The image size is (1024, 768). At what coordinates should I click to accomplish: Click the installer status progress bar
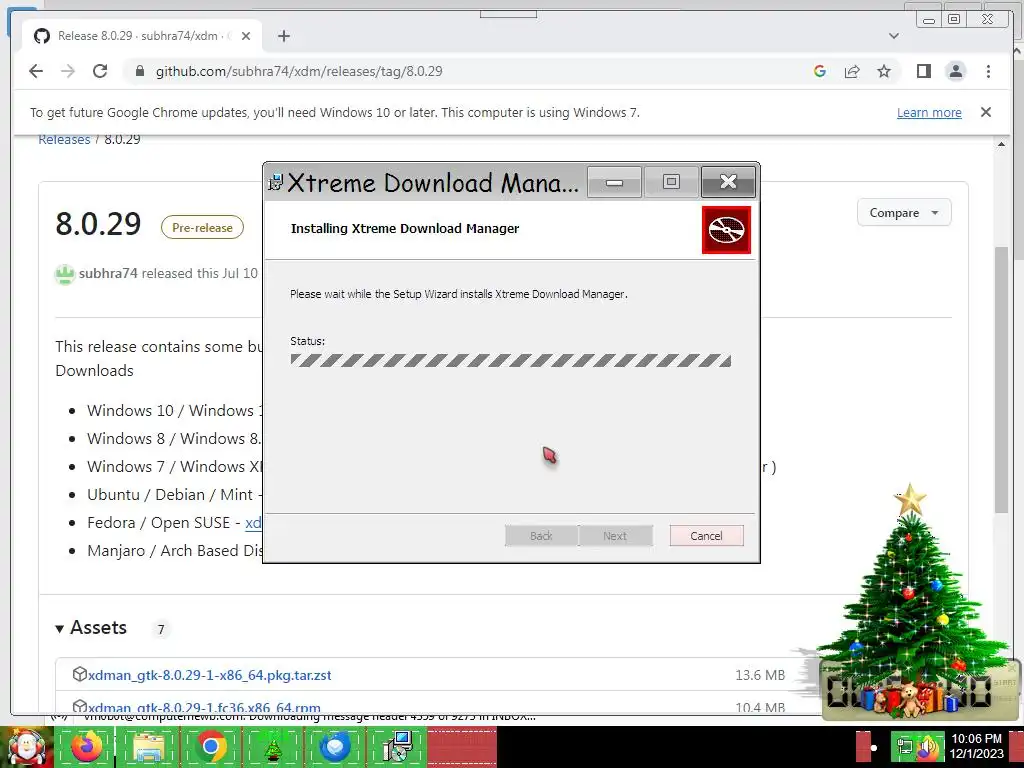[511, 360]
